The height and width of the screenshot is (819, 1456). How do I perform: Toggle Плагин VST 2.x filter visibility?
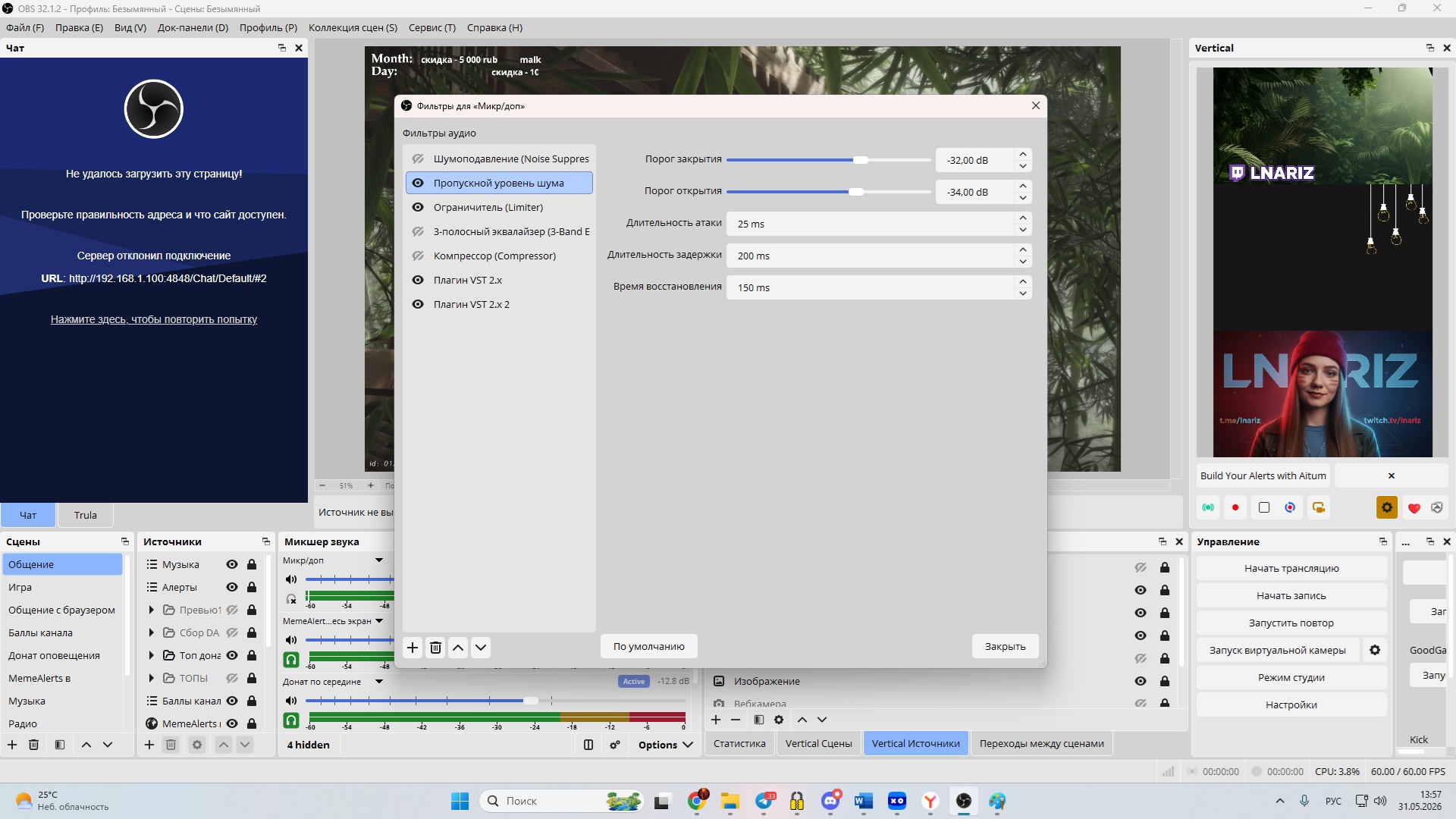[418, 280]
